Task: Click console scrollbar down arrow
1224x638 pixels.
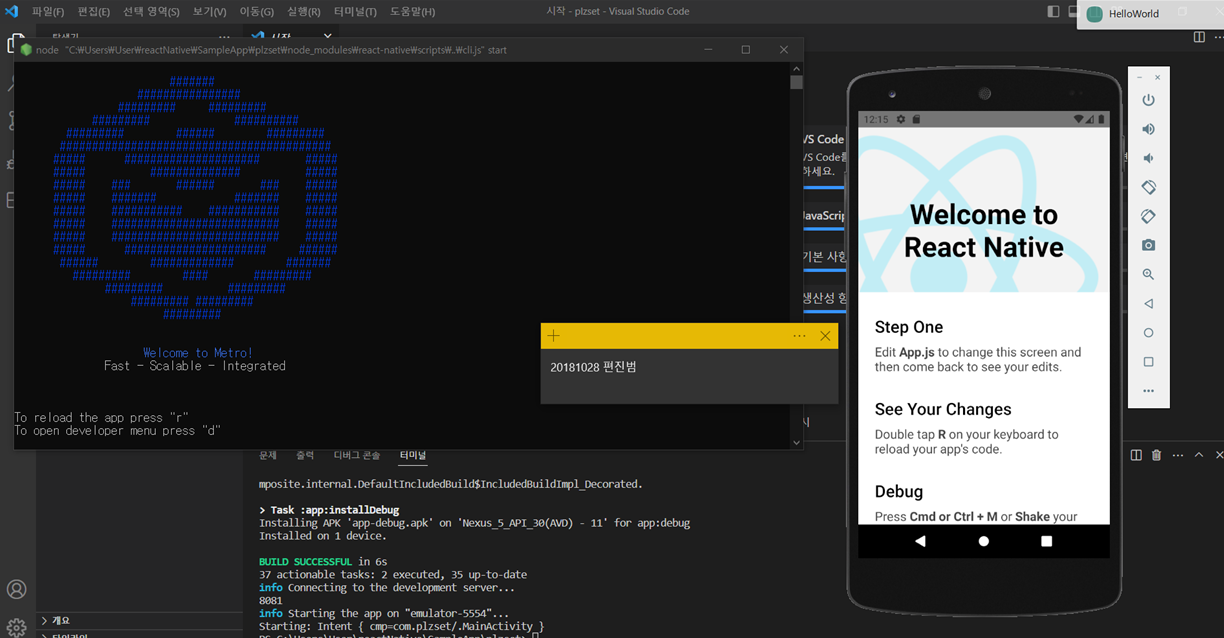Action: (796, 442)
